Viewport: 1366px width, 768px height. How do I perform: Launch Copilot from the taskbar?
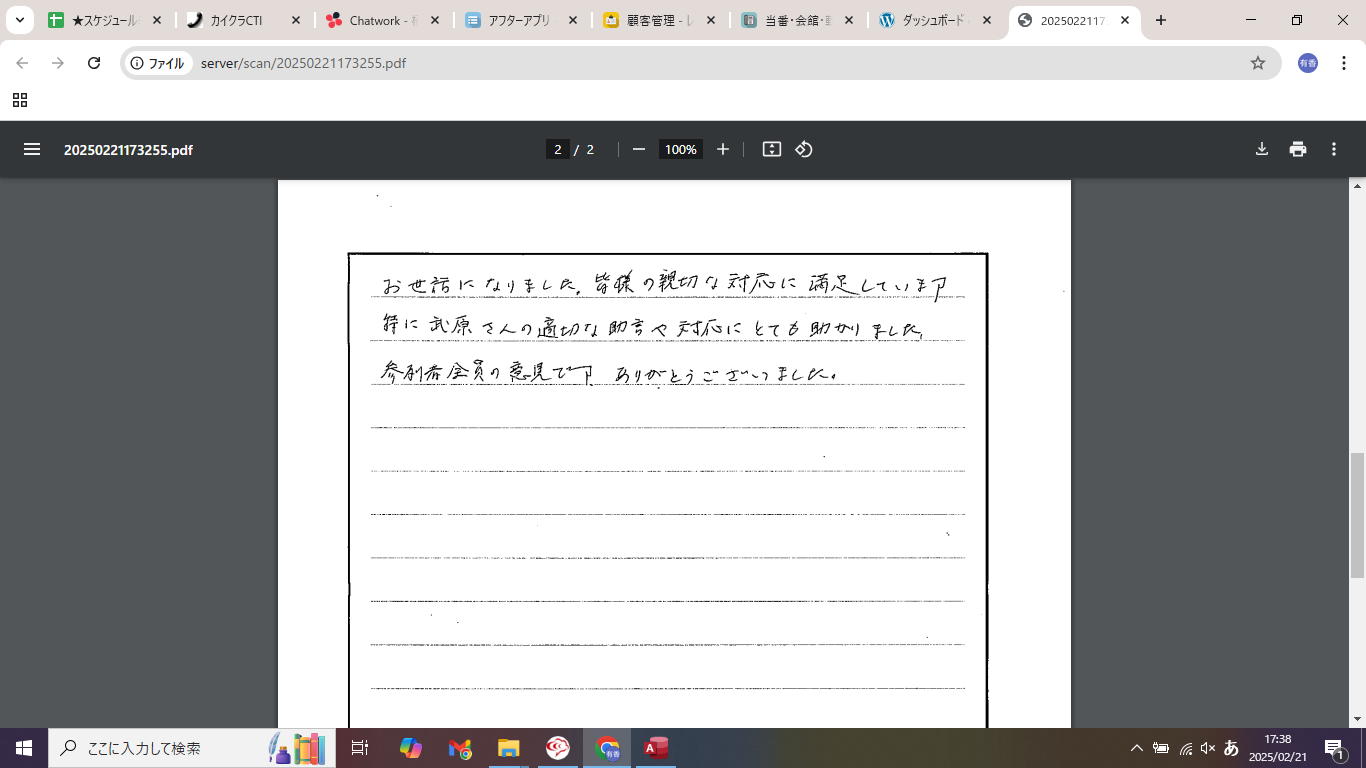tap(411, 748)
